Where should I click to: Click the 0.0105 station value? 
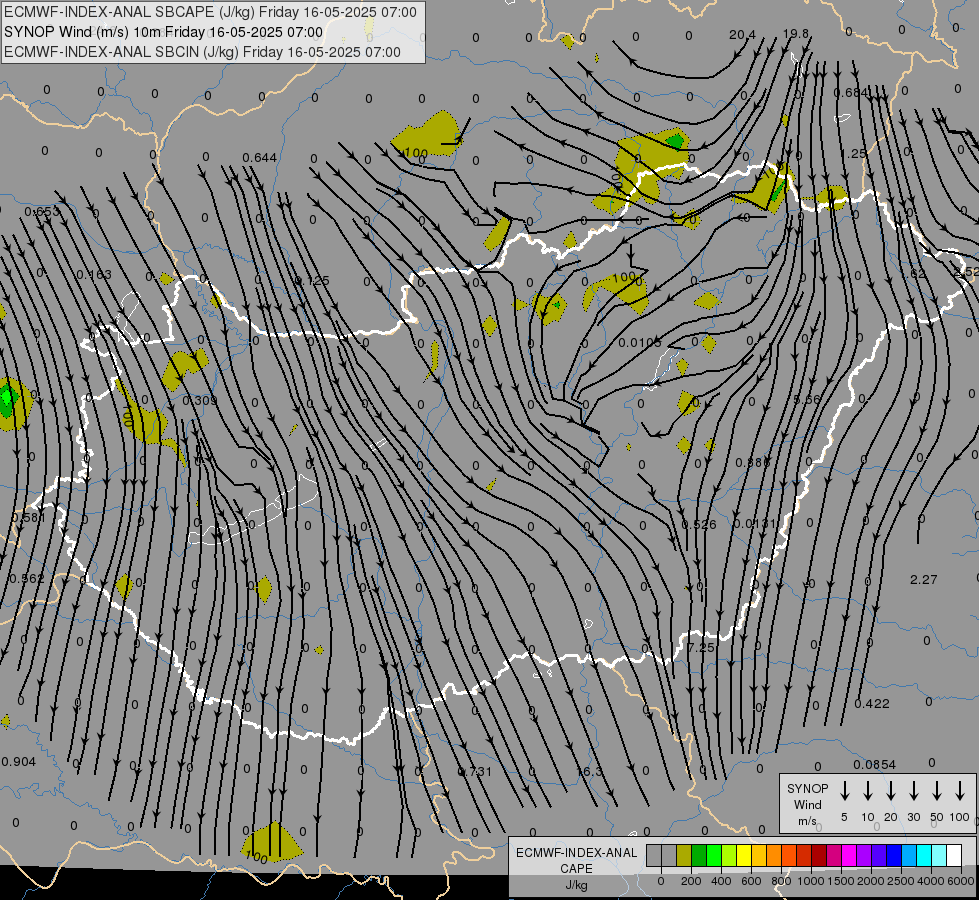click(x=640, y=343)
